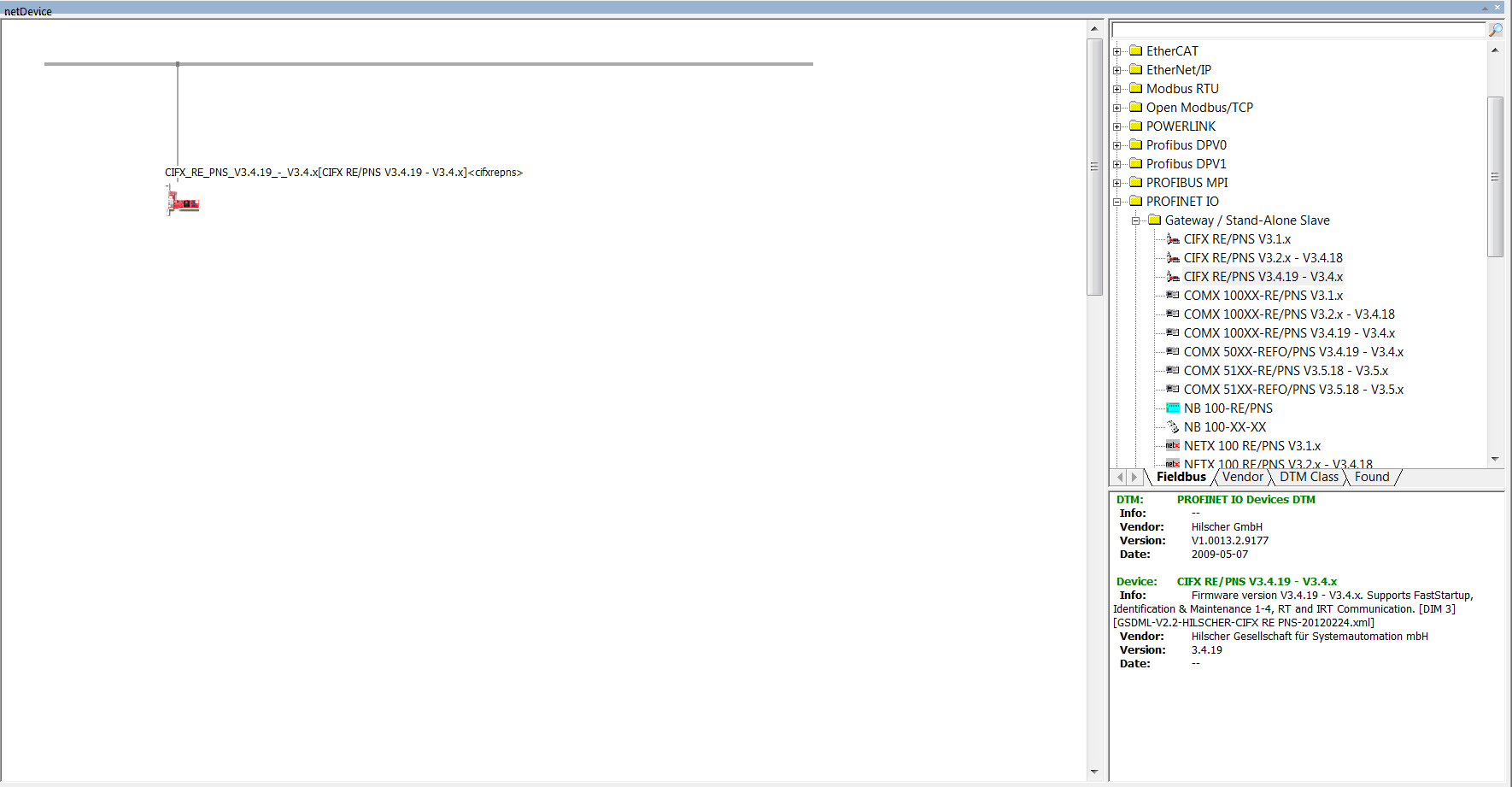Viewport: 1512px width, 787px height.
Task: Expand the Profibus DPV0 tree node
Action: (1117, 145)
